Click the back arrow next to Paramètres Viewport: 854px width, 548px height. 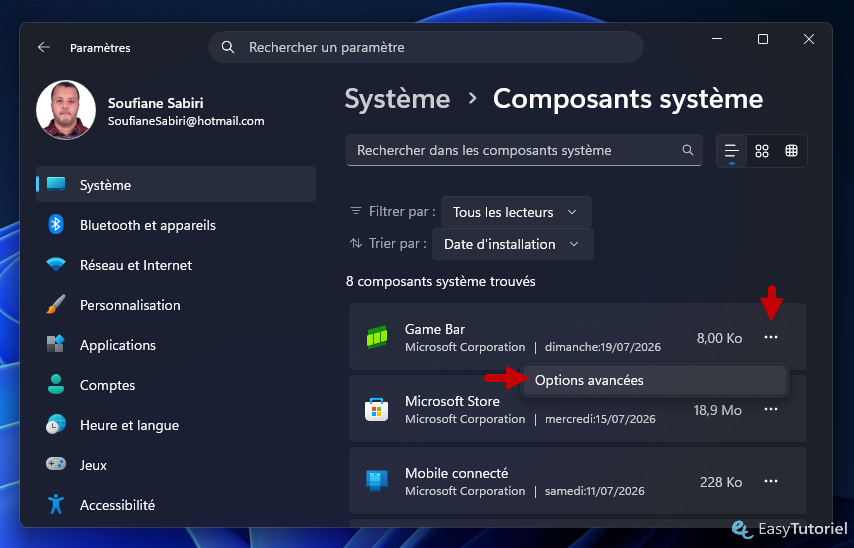click(44, 47)
